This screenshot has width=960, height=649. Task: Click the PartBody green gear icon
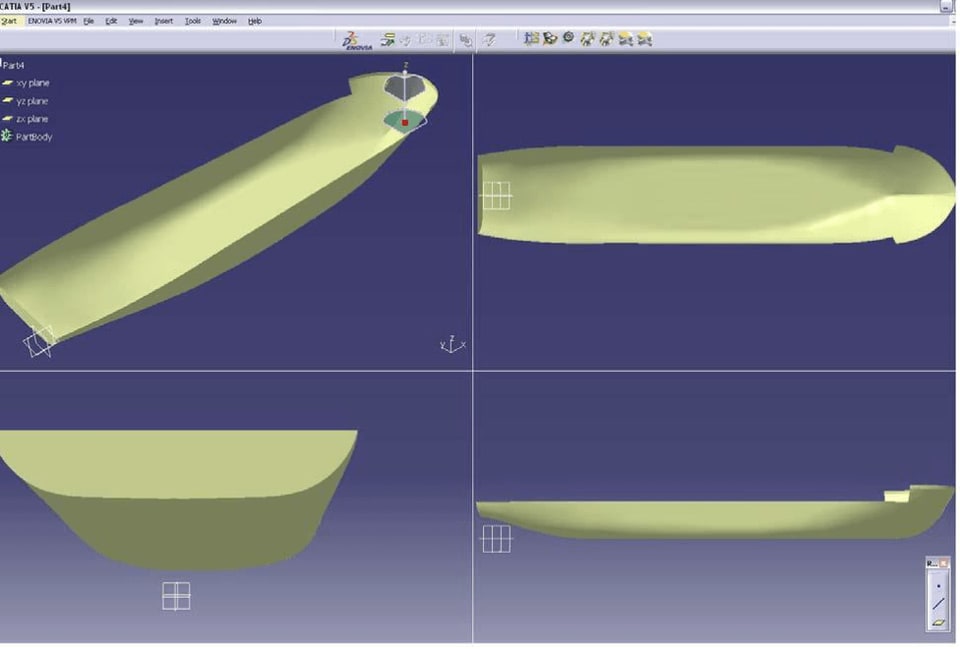(x=7, y=136)
